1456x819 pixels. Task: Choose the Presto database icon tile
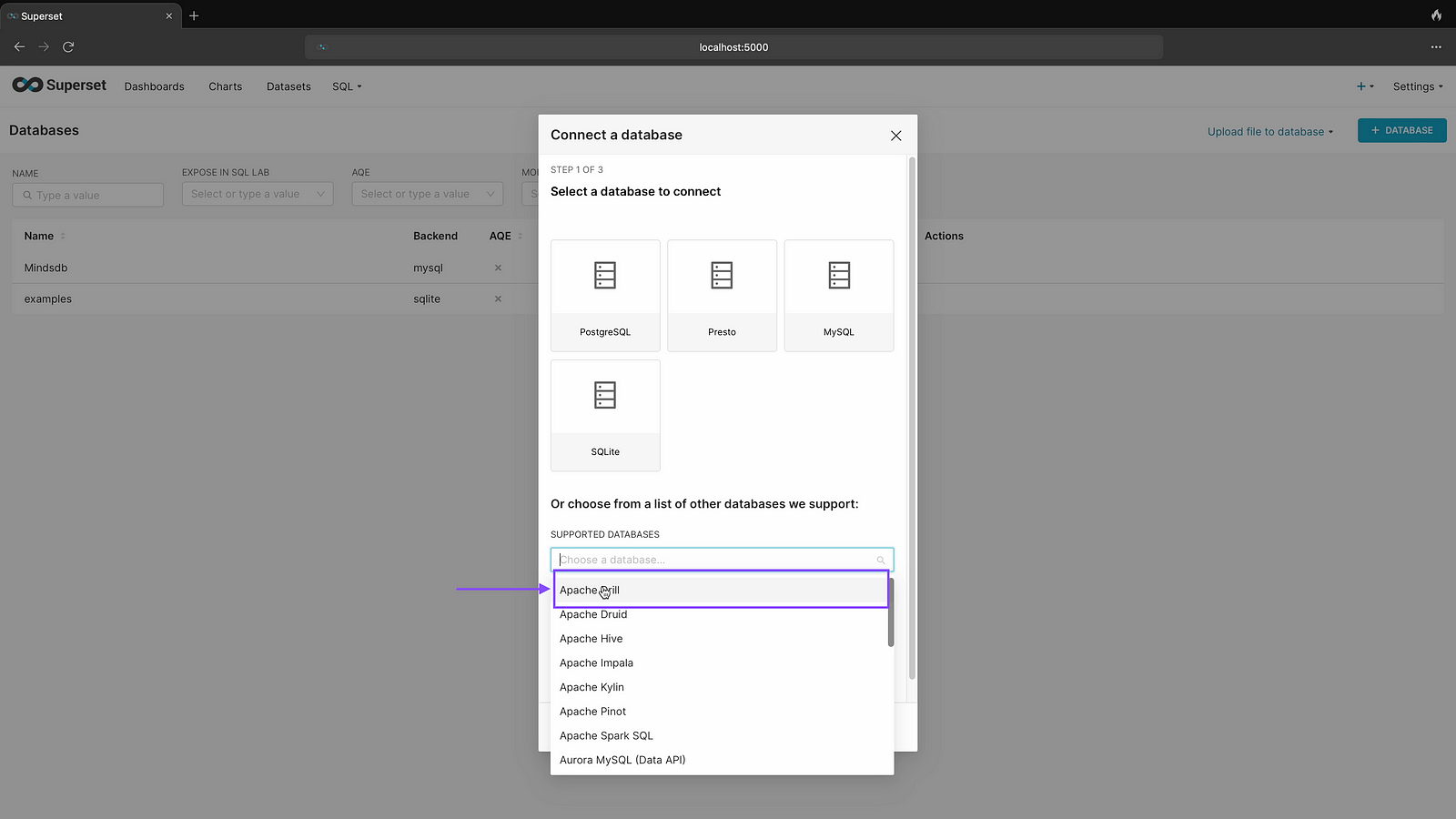pyautogui.click(x=722, y=295)
